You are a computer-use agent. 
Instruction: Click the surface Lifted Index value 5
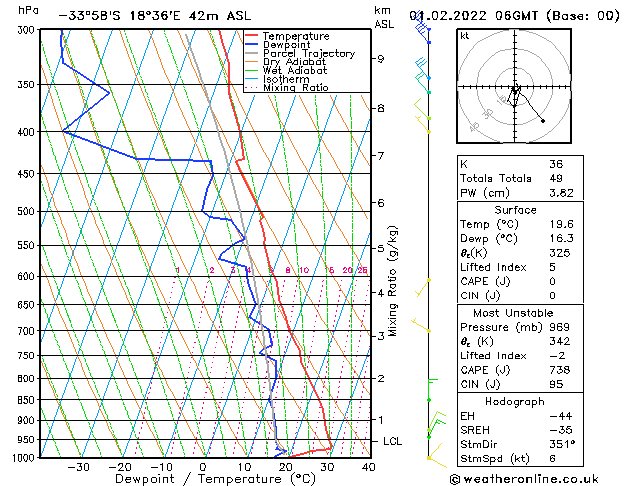coord(553,267)
